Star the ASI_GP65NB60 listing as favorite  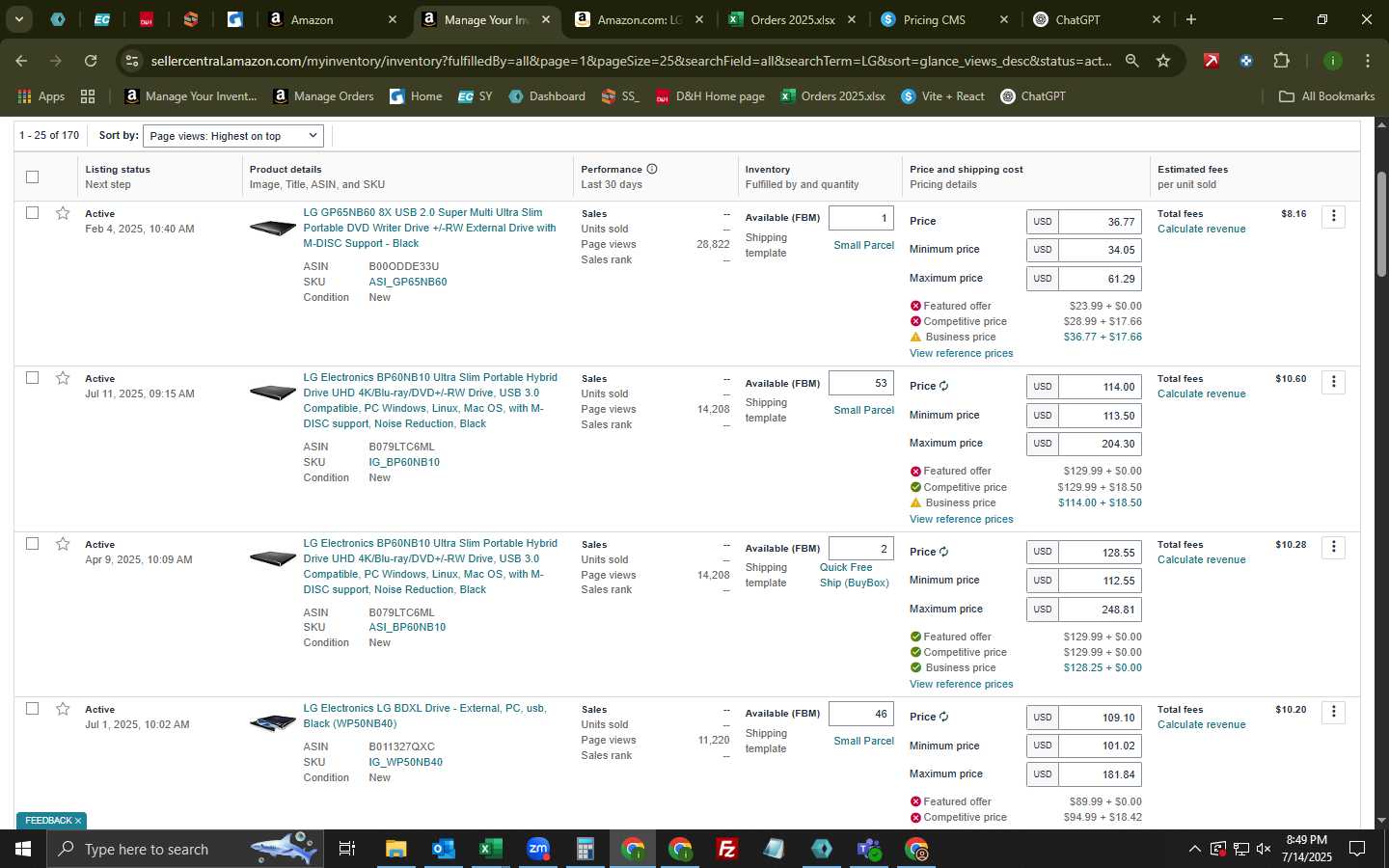[x=63, y=213]
